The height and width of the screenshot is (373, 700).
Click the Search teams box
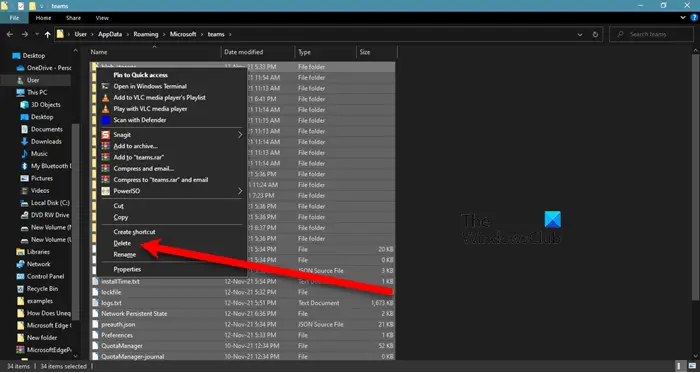[x=651, y=34]
